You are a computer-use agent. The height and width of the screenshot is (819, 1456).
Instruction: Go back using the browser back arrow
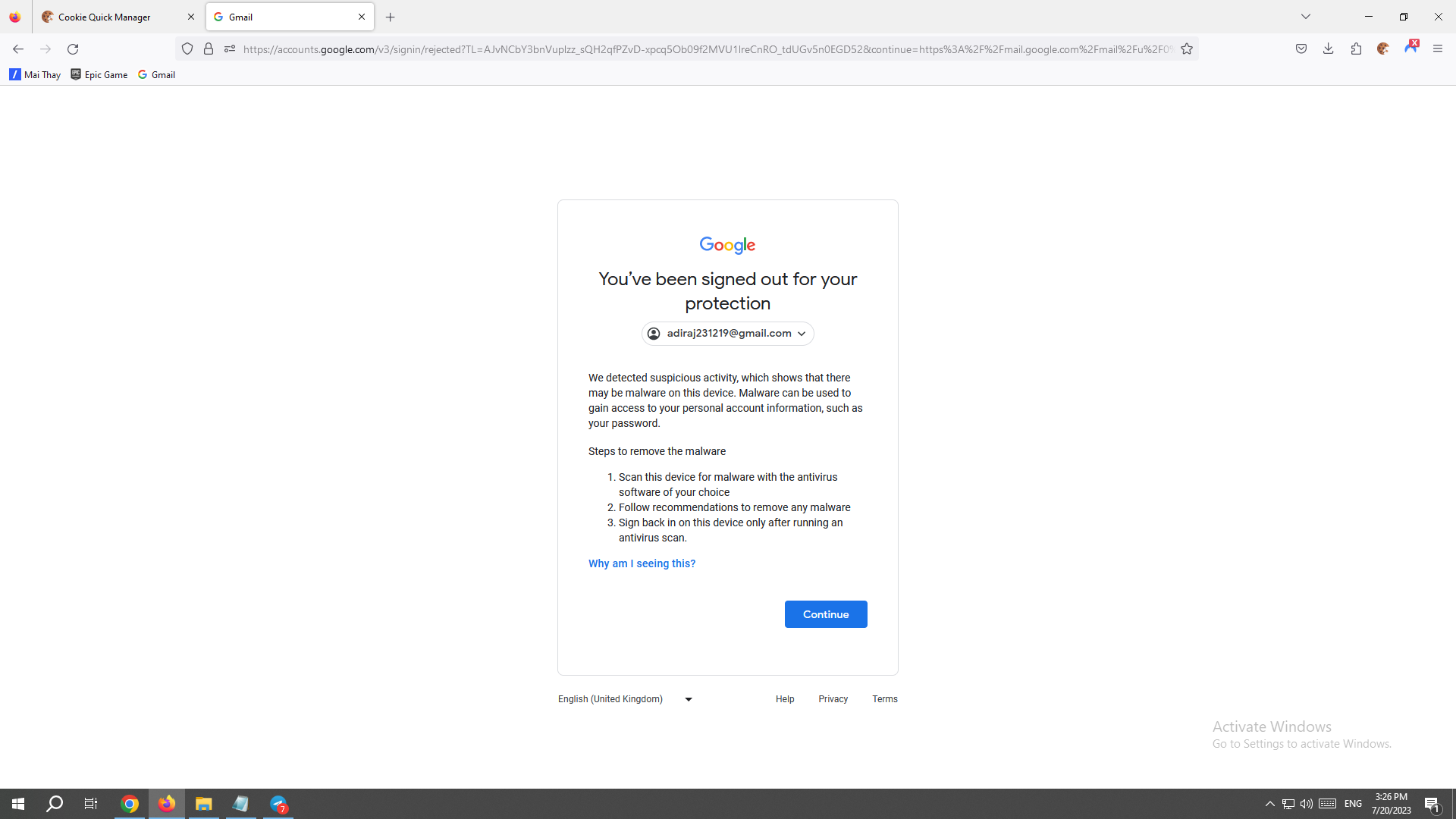pos(18,49)
